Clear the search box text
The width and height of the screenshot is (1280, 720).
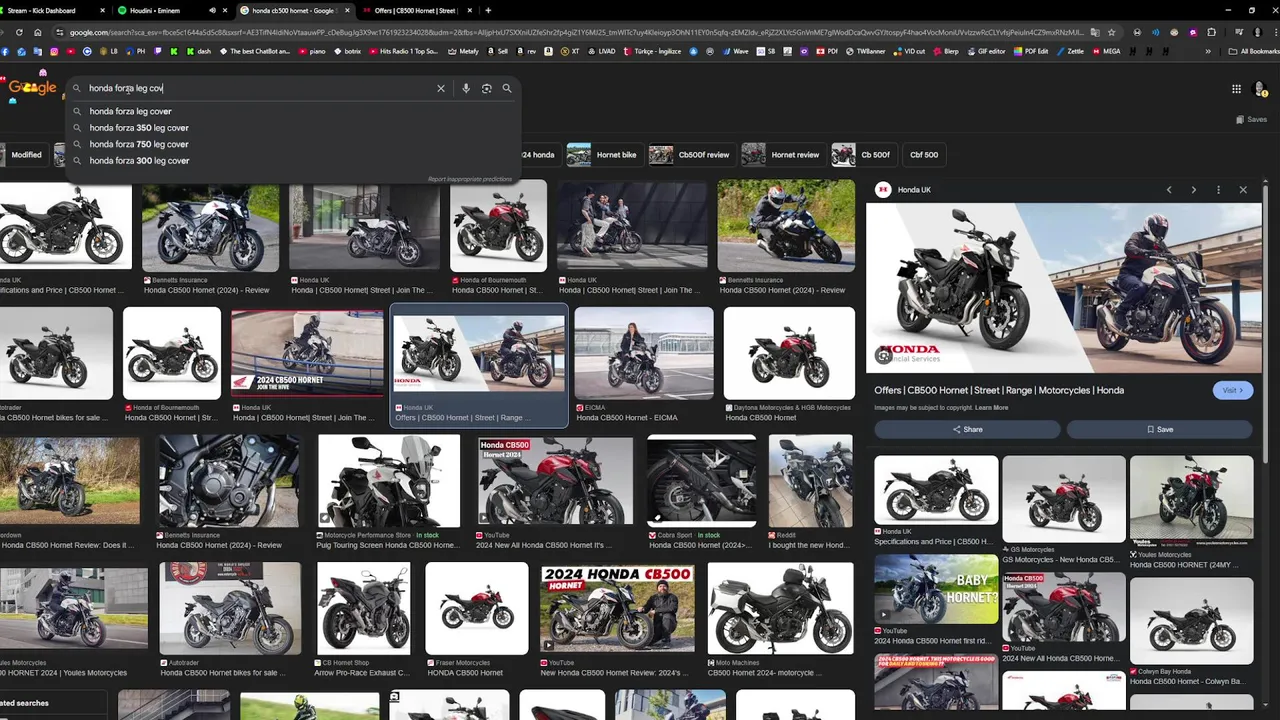click(440, 88)
